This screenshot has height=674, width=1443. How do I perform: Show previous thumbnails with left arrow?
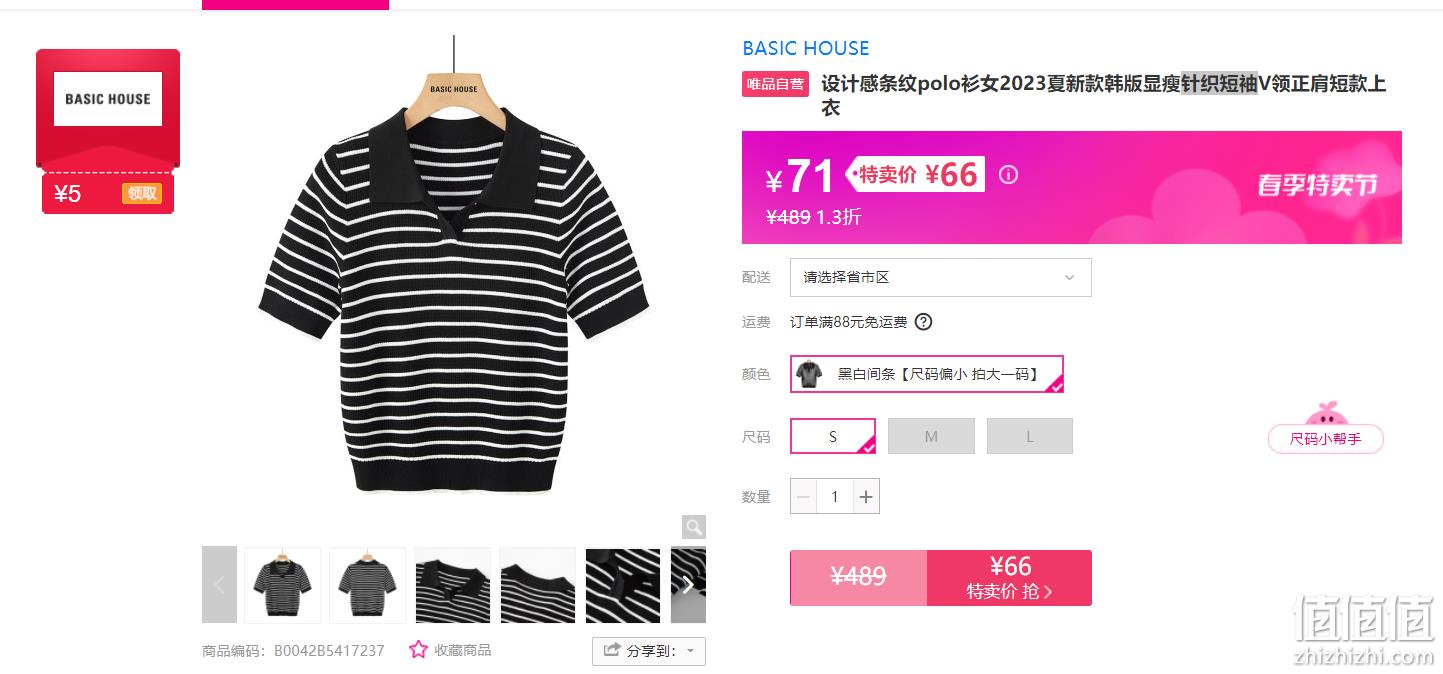[219, 585]
